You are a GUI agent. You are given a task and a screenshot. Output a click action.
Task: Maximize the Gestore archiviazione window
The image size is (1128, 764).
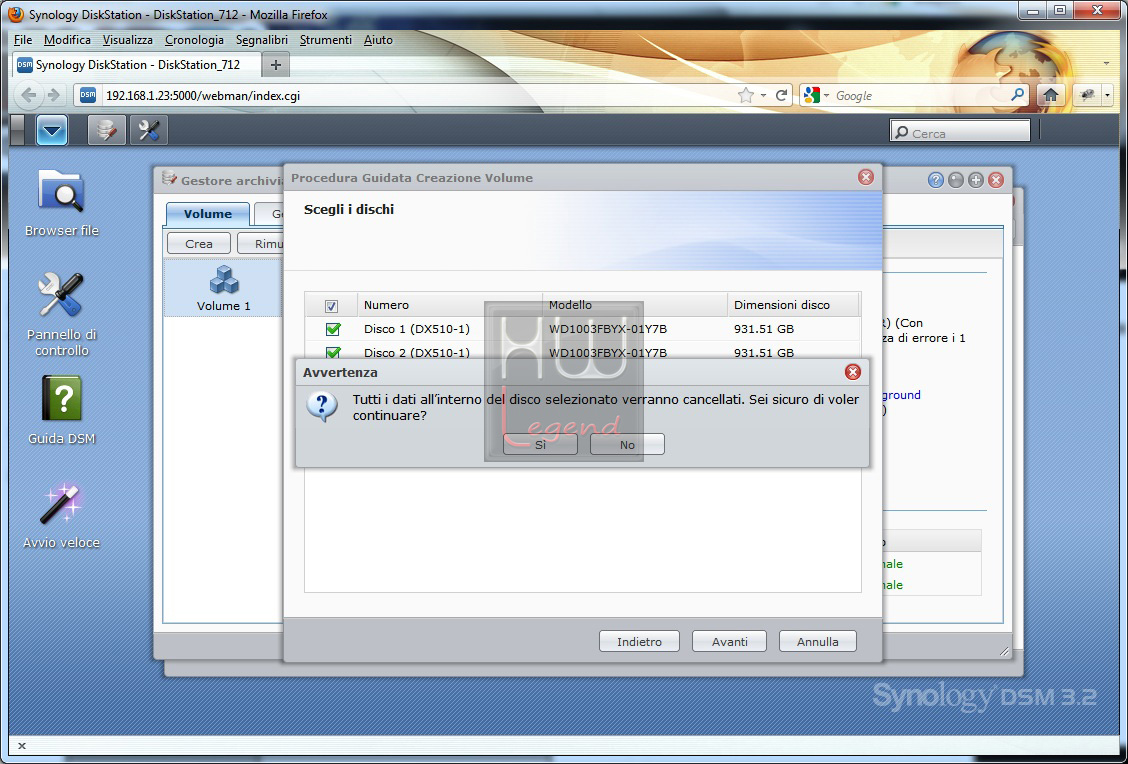click(x=975, y=180)
